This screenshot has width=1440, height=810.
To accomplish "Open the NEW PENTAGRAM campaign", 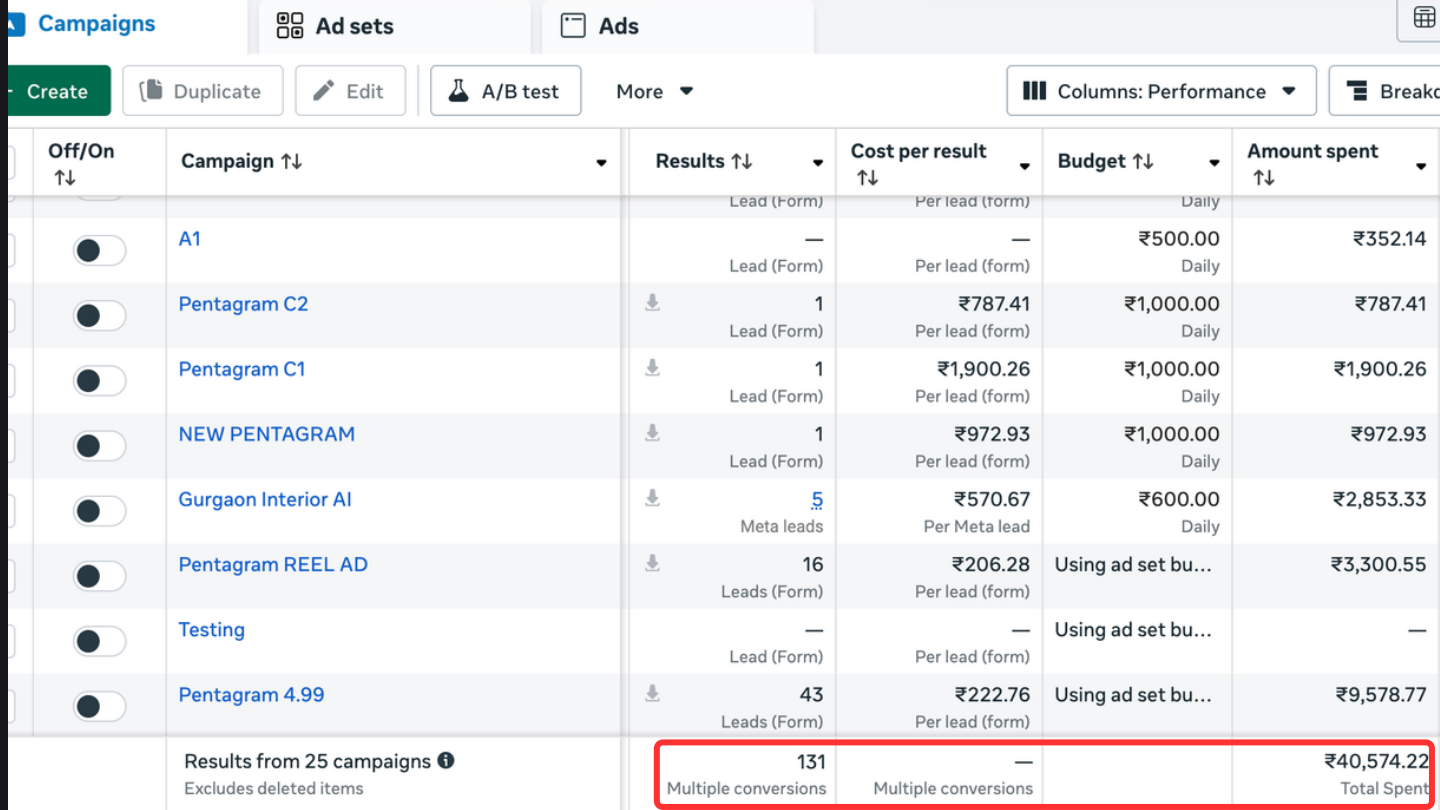I will click(x=267, y=434).
